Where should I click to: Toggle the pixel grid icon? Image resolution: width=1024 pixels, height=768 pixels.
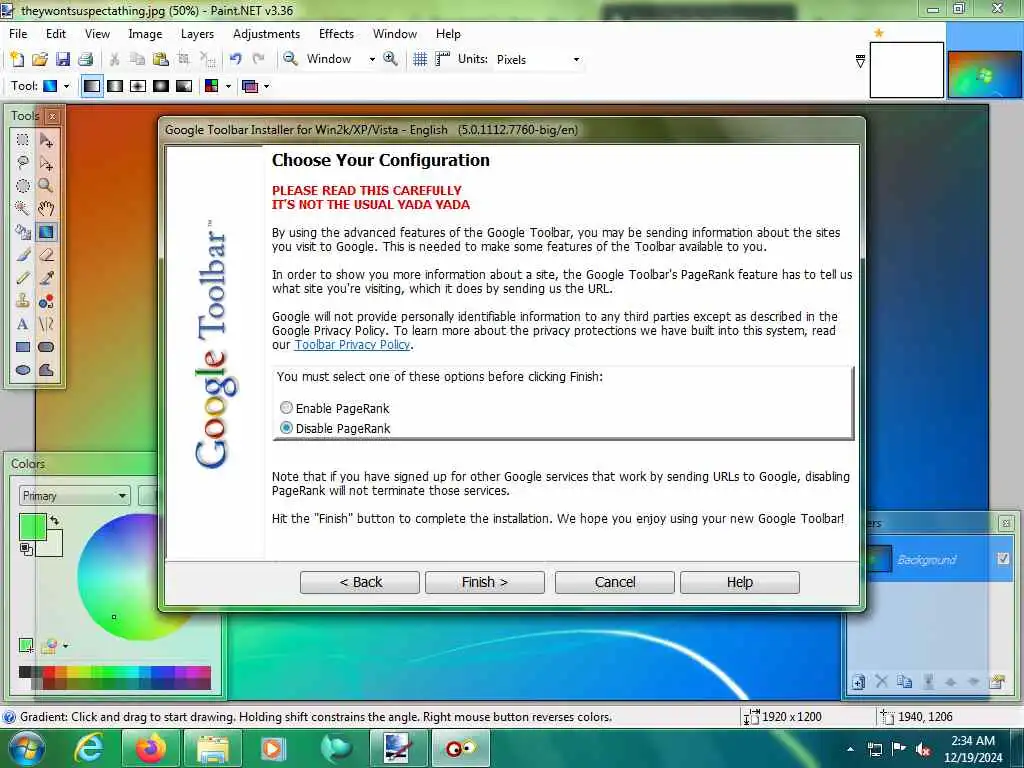[420, 59]
